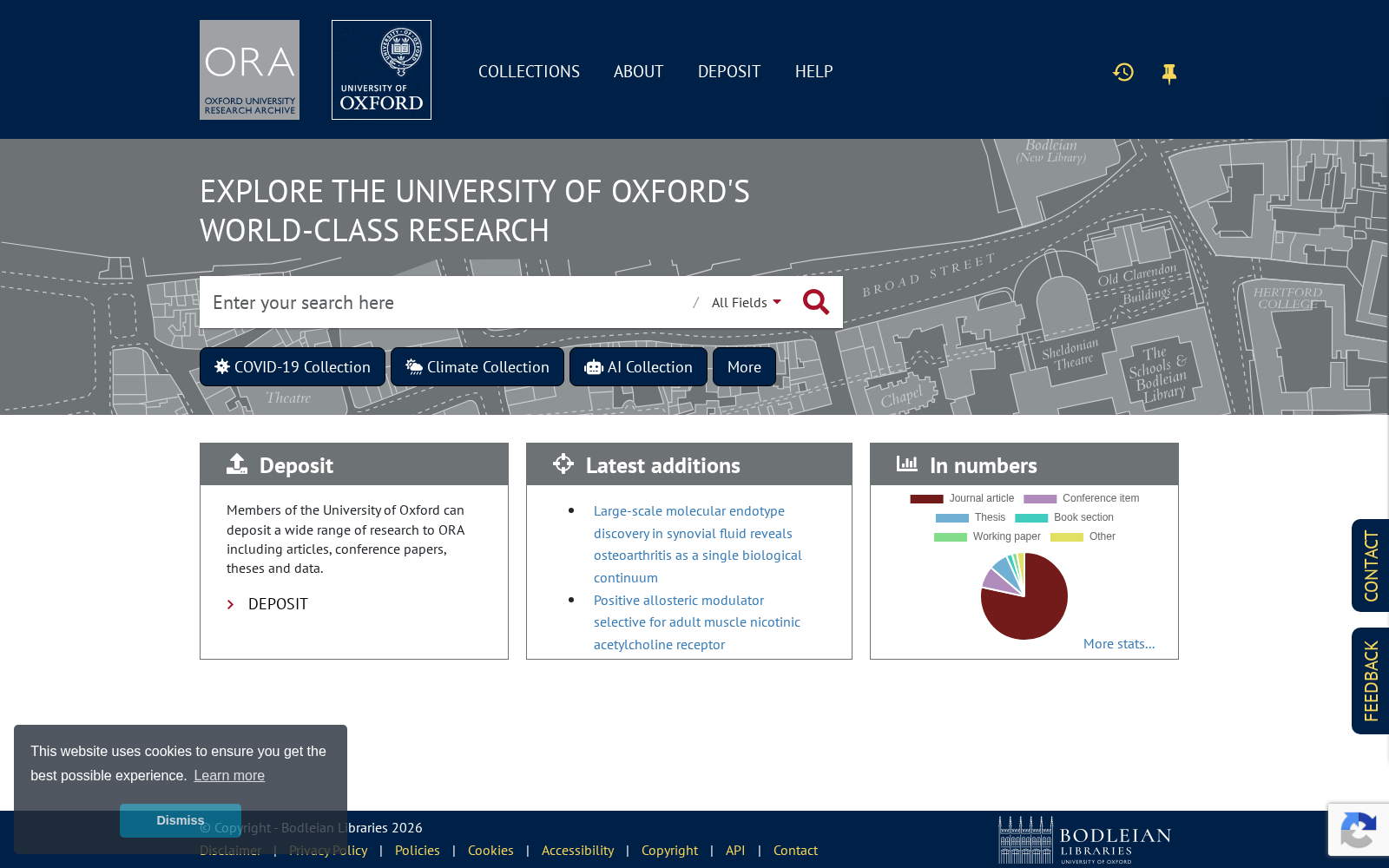Toggle the Book section legend swatch
Image resolution: width=1389 pixels, height=868 pixels.
(x=1031, y=517)
